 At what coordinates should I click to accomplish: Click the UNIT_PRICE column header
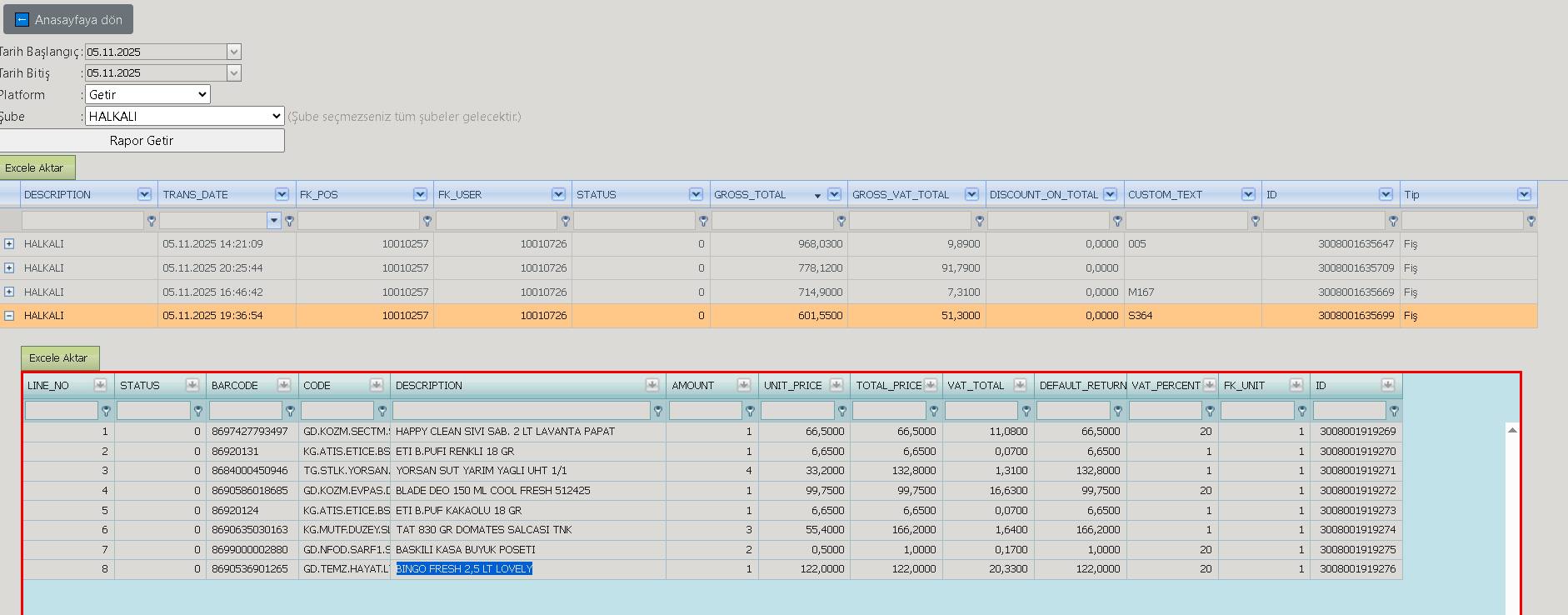tap(793, 385)
